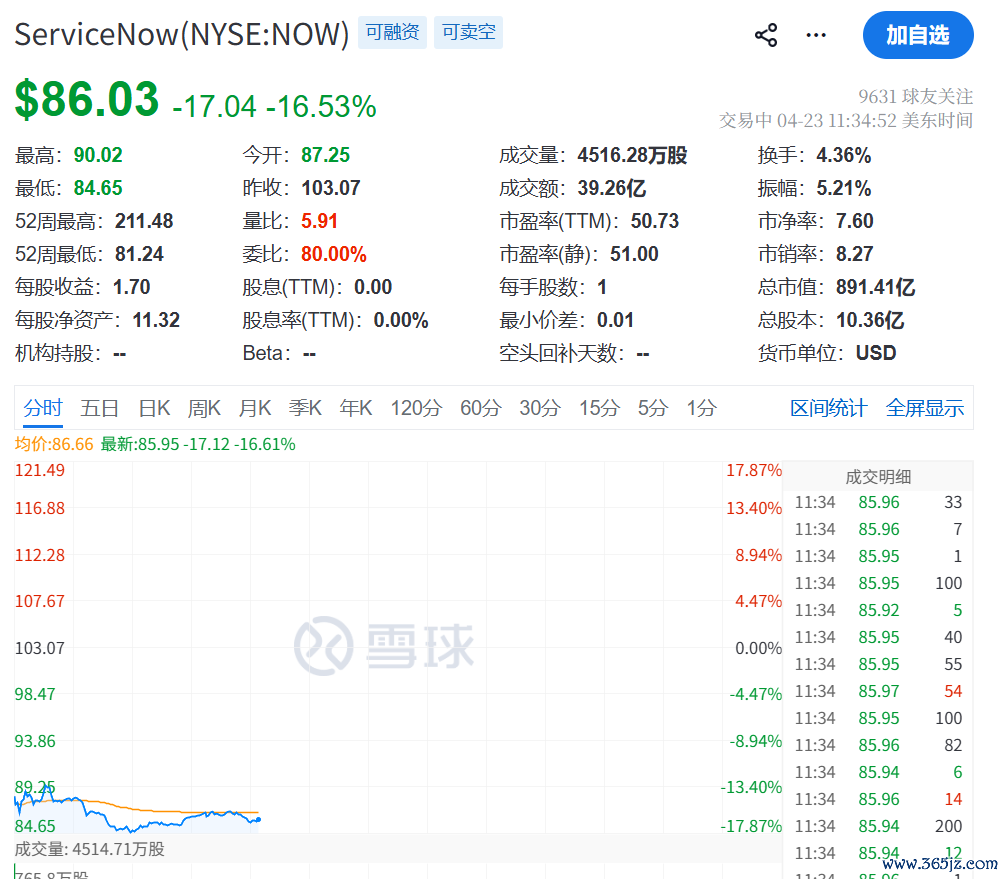
Task: Switch to the 年K chart tab
Action: (356, 408)
